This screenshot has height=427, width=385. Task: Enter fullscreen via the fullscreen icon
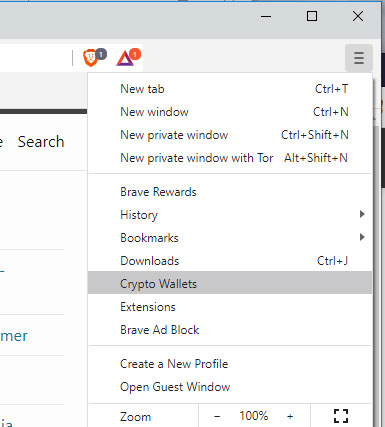click(341, 416)
